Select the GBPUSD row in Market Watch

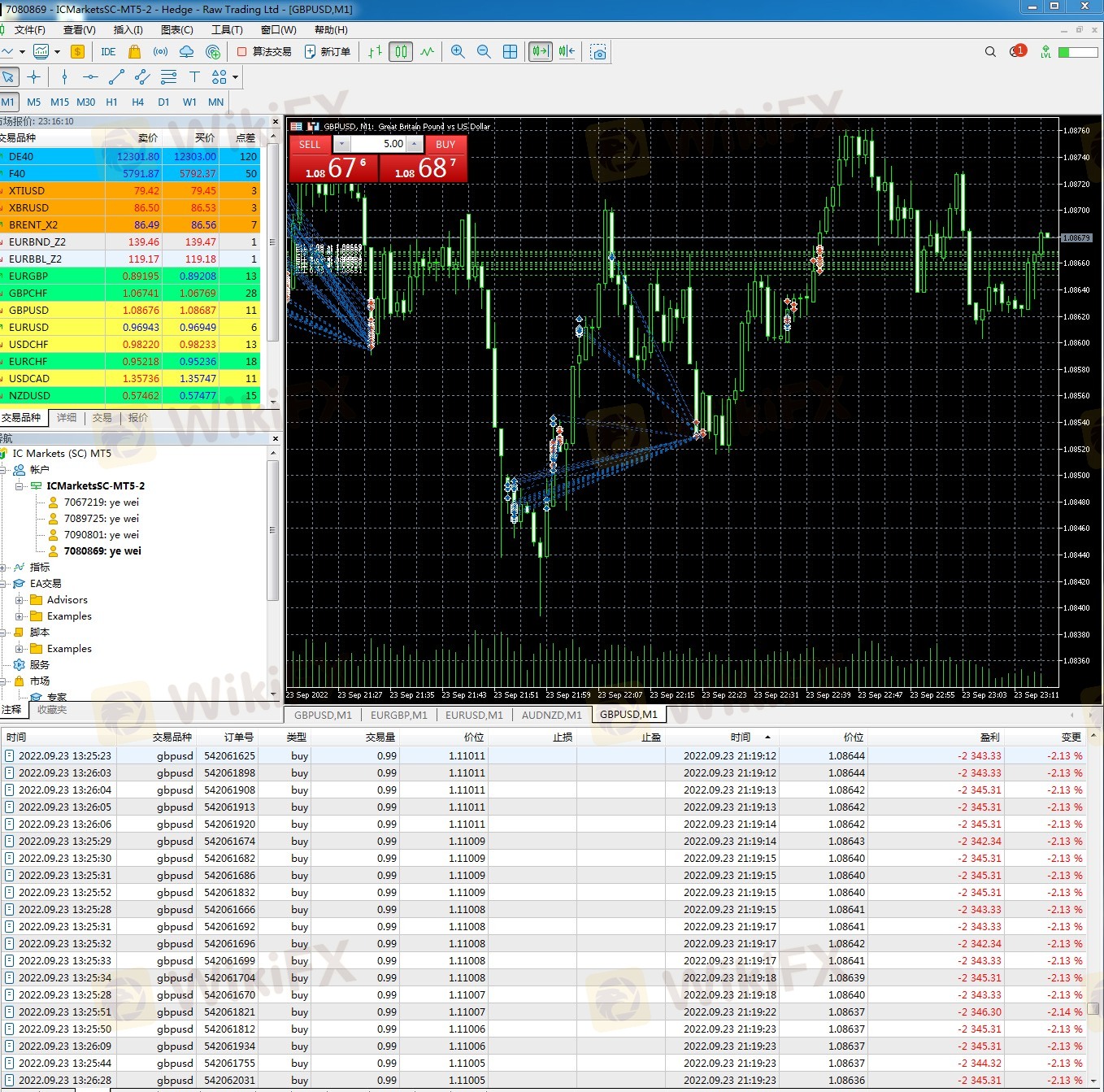130,310
